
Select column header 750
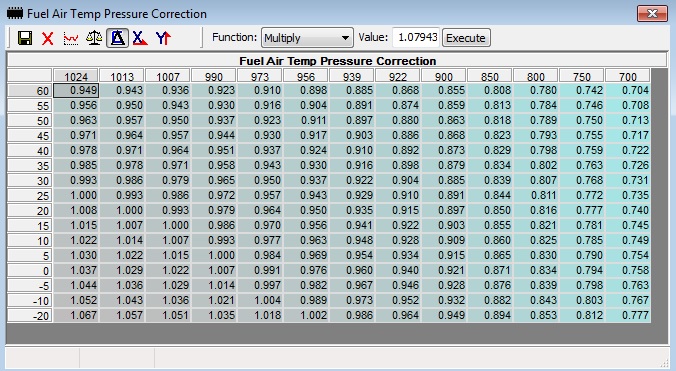(582, 76)
